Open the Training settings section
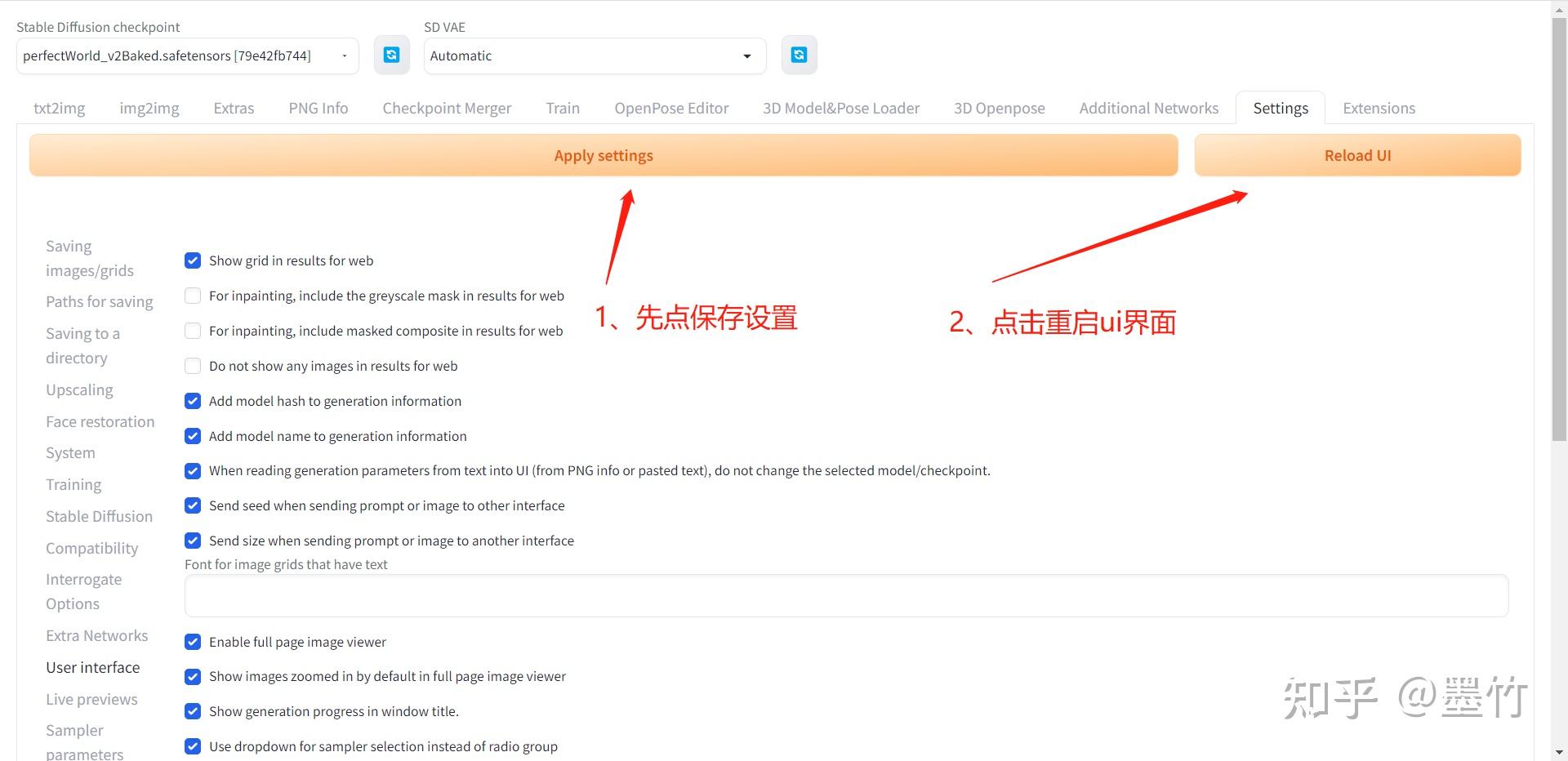Screen dimensions: 1568x761 coord(73,484)
